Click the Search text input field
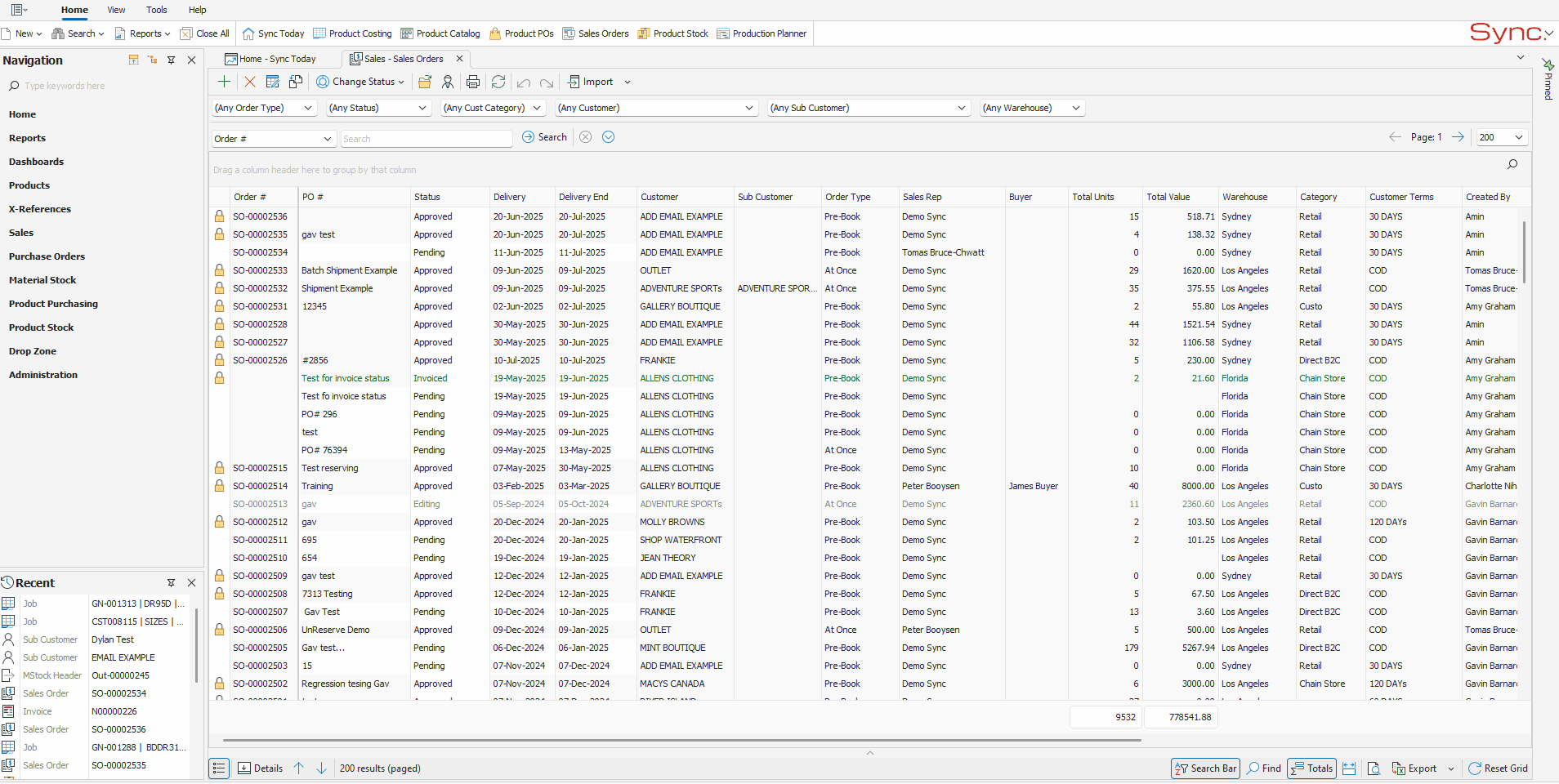This screenshot has height=784, width=1559. [427, 139]
